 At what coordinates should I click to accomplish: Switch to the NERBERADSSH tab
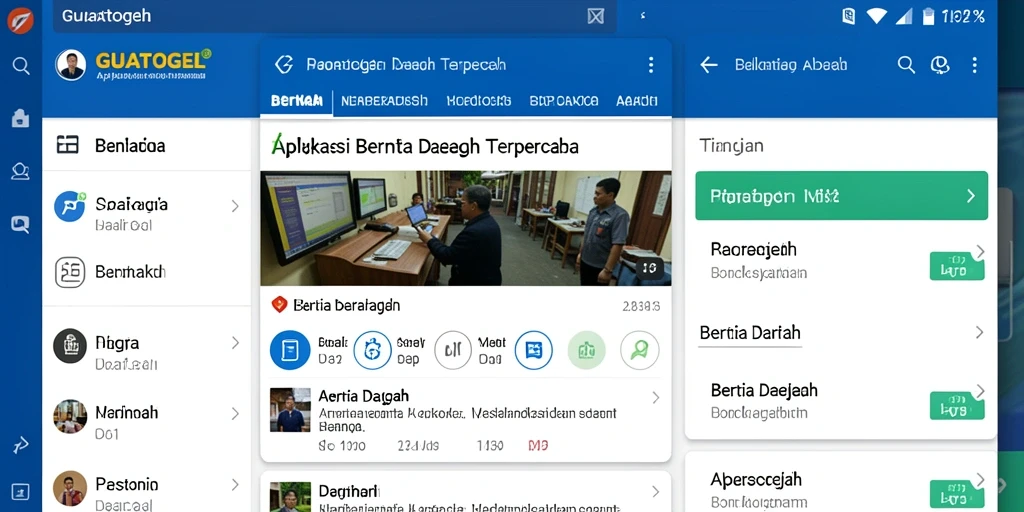[385, 101]
